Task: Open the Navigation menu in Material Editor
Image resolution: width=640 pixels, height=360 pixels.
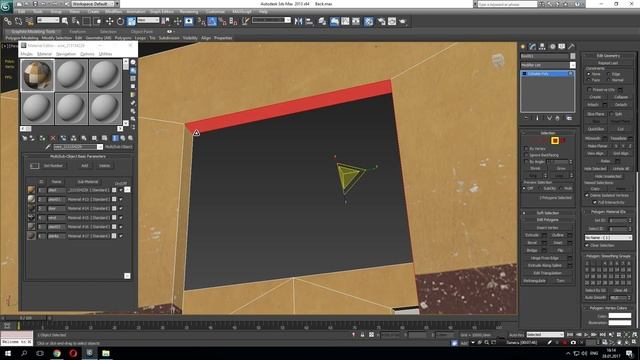Action: tap(66, 54)
